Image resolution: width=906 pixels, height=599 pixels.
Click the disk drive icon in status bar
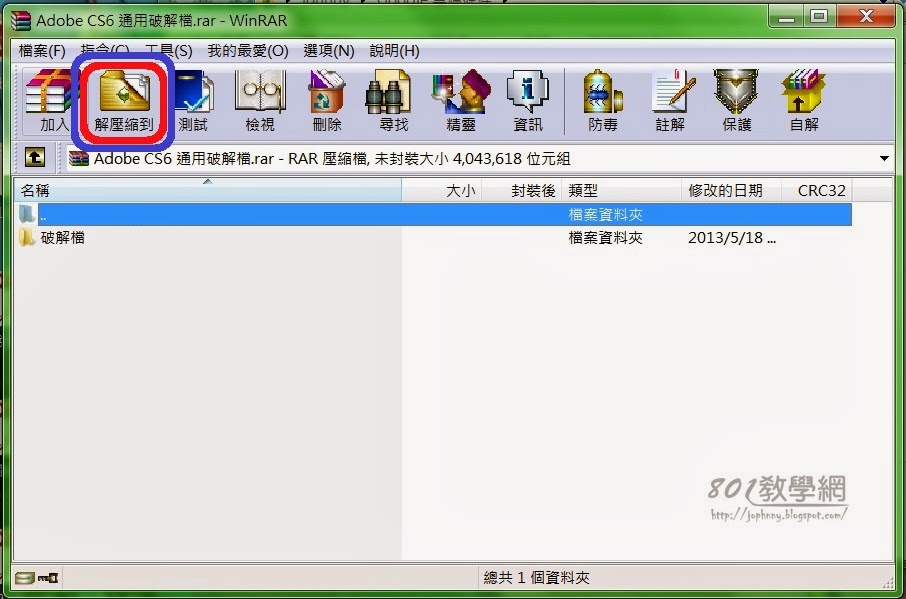[24, 578]
